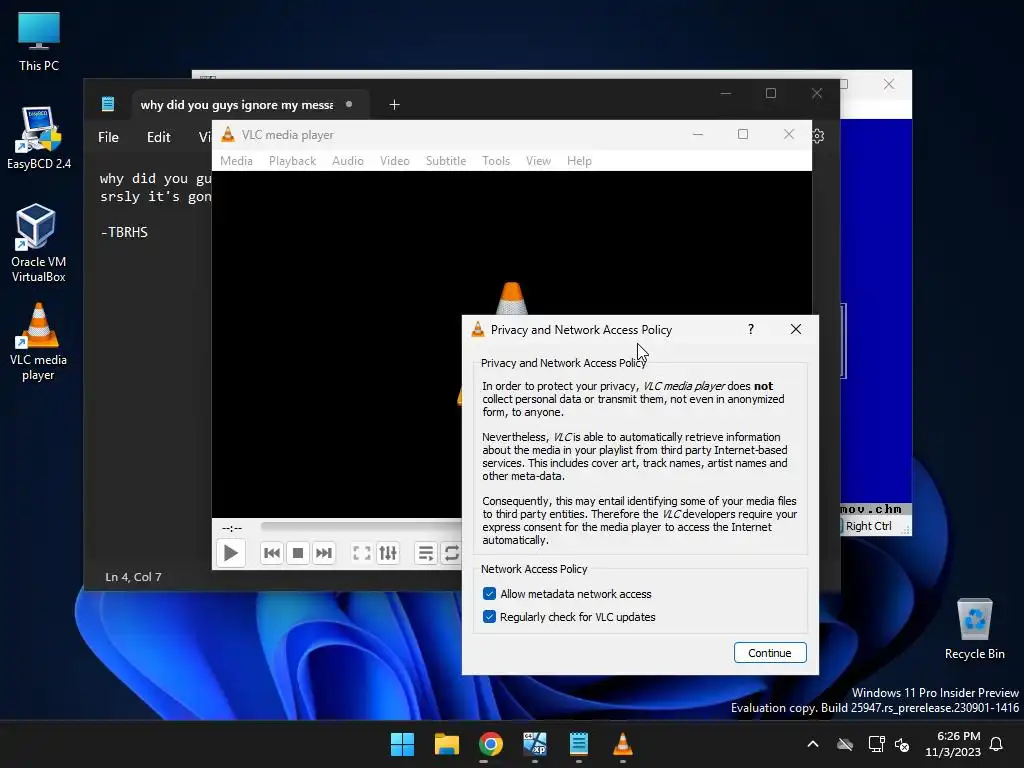Image resolution: width=1024 pixels, height=768 pixels.
Task: Select the Oracle VM VirtualBox desktop shortcut
Action: coord(39,243)
